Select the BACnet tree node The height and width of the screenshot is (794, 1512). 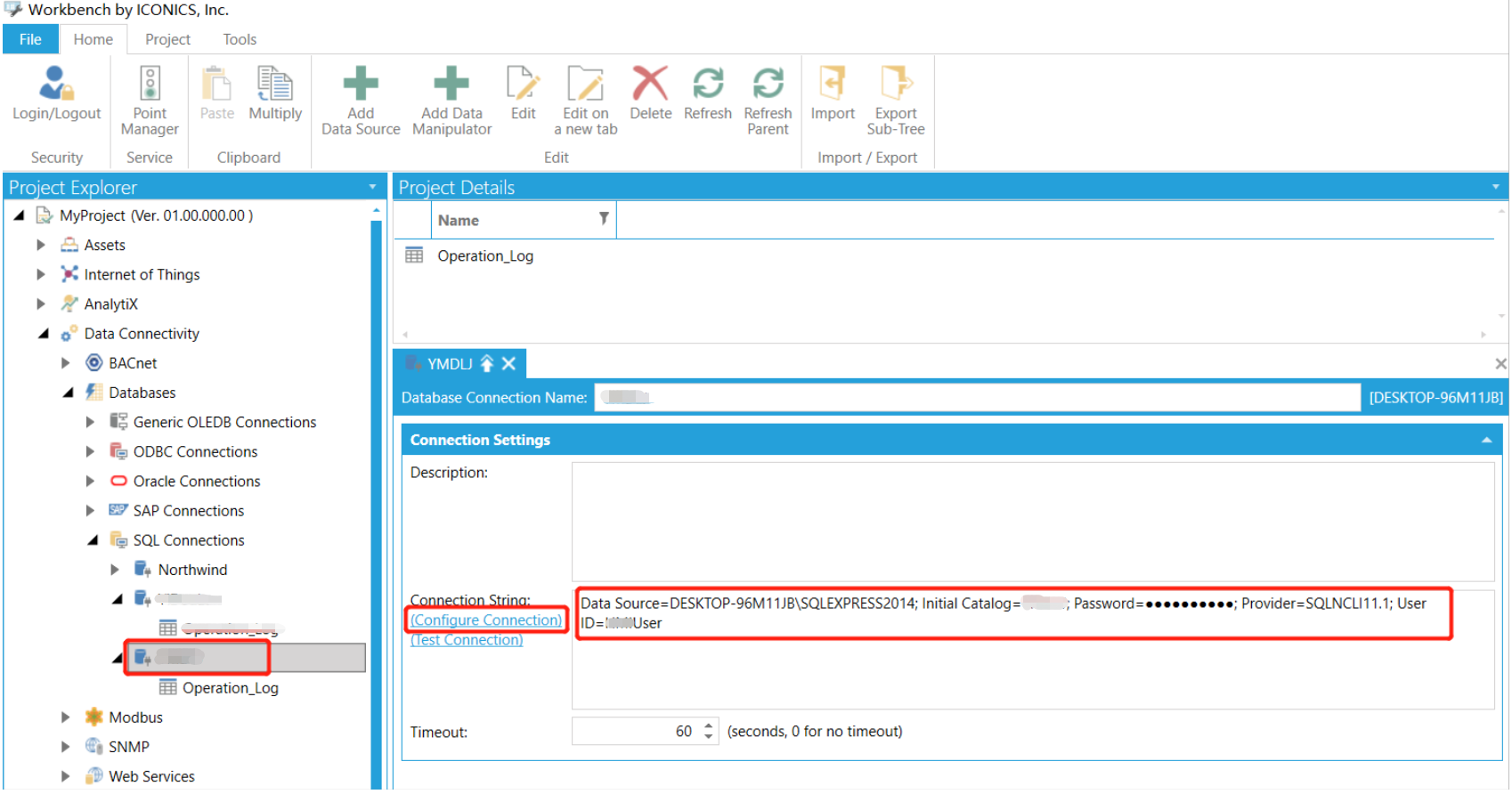pyautogui.click(x=133, y=363)
